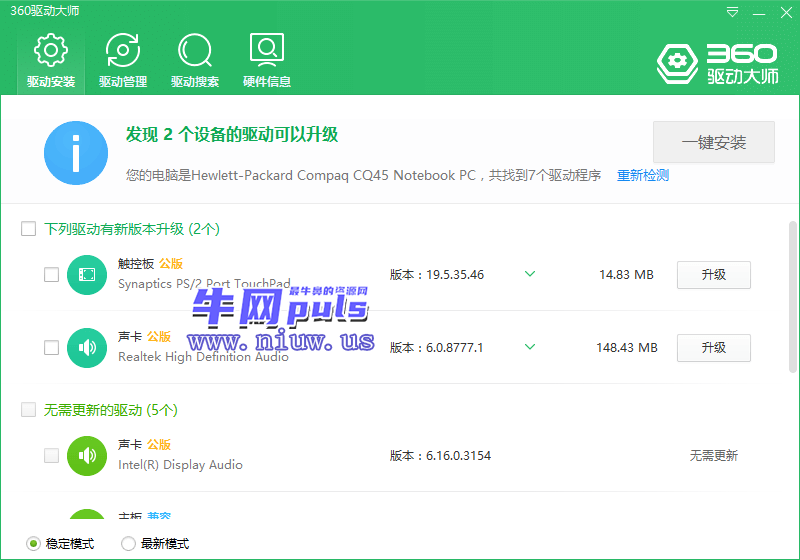Minimize the 360驱动大师 window
This screenshot has height=560, width=800.
click(x=759, y=13)
